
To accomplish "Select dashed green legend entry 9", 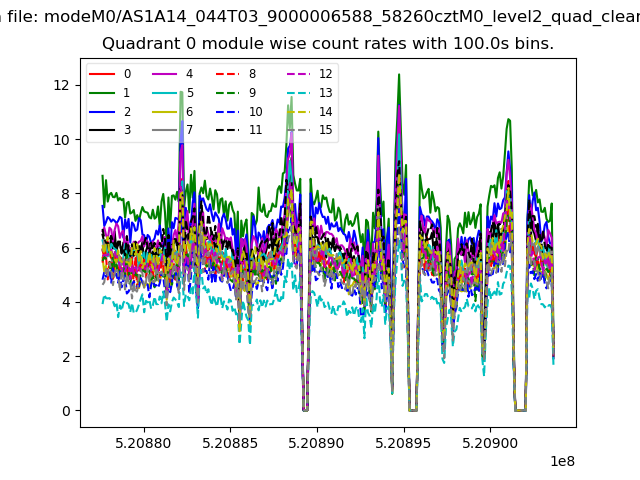I will 236,93.
